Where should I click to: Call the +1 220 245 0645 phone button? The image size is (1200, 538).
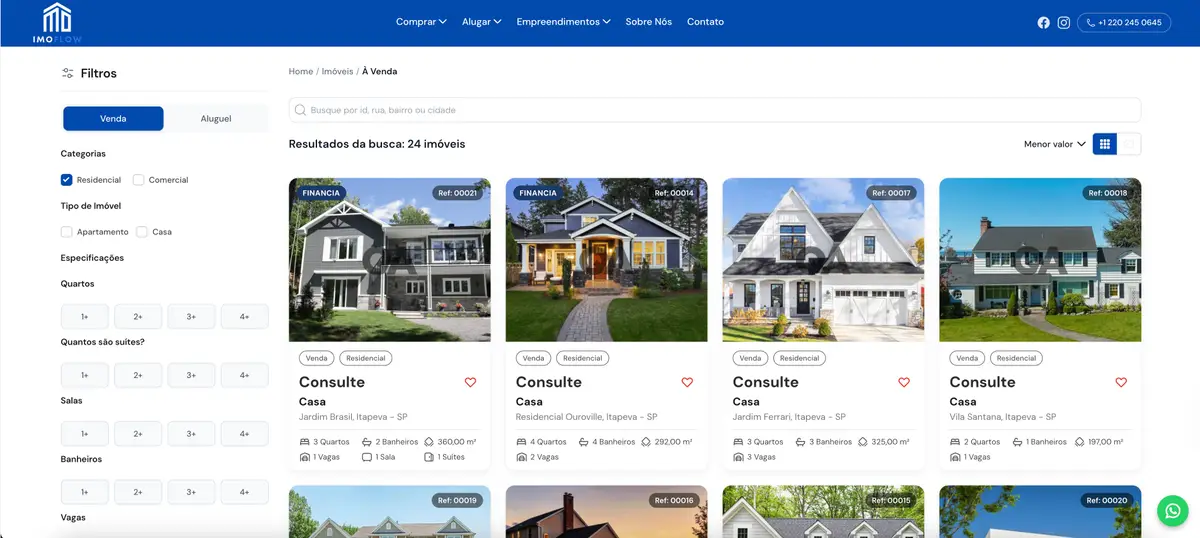click(x=1124, y=22)
